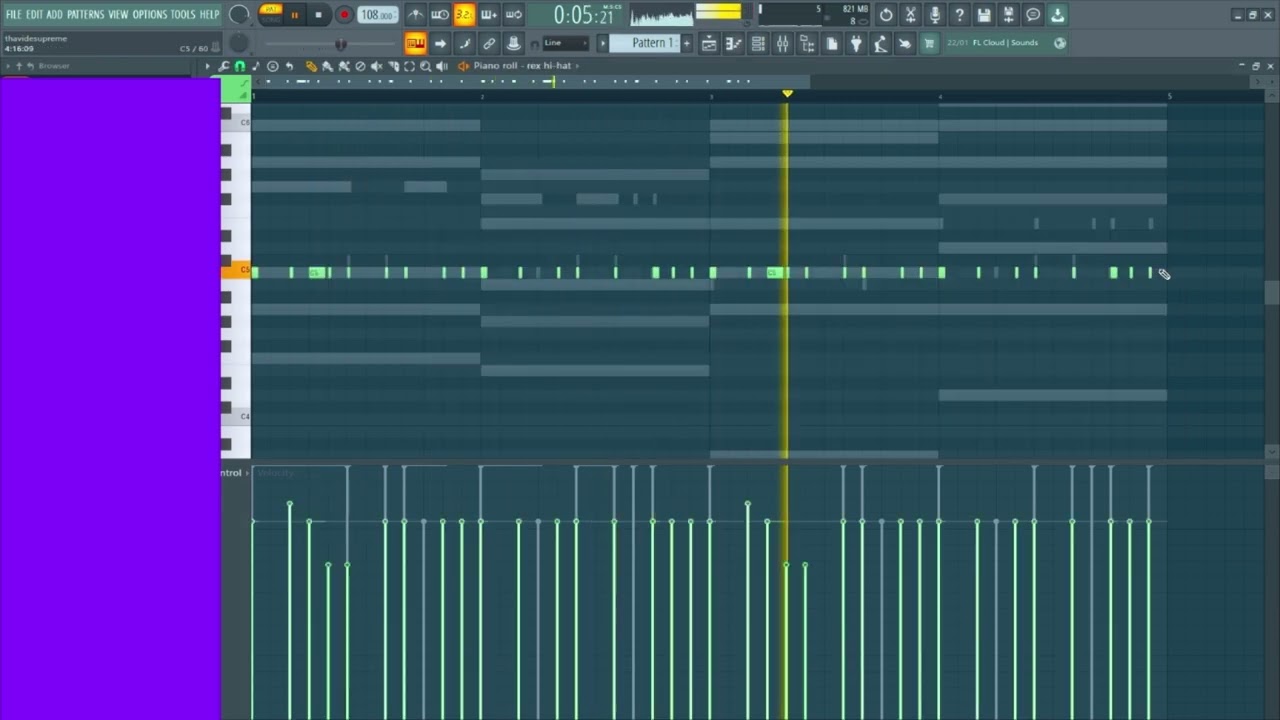This screenshot has width=1280, height=720.
Task: Open the TOOLS menu
Action: [183, 15]
